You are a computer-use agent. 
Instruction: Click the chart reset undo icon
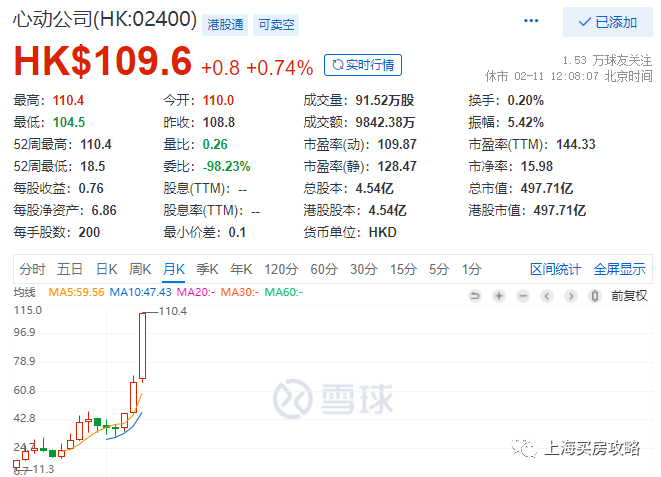coord(475,296)
